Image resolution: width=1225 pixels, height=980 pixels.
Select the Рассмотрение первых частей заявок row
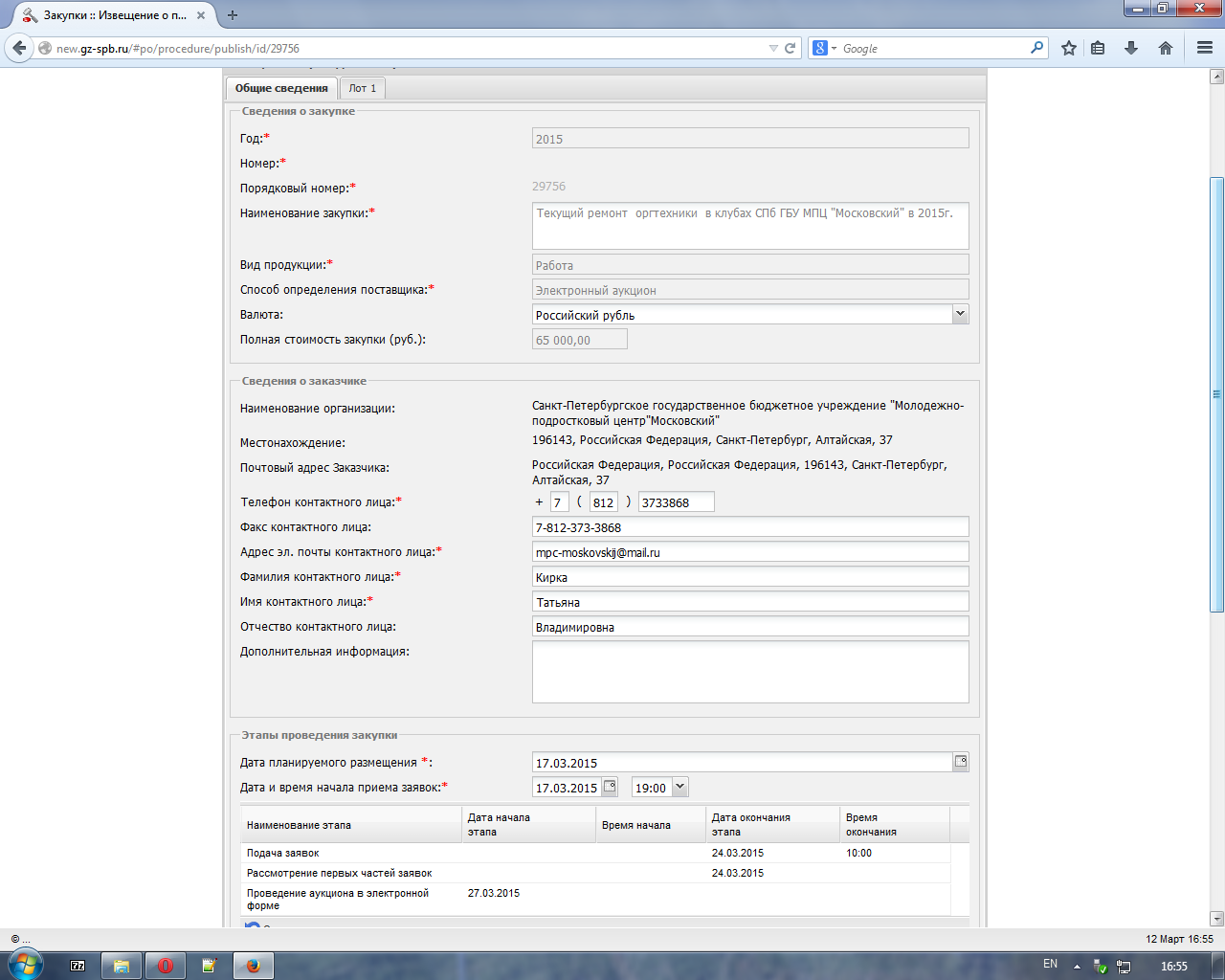(x=595, y=873)
